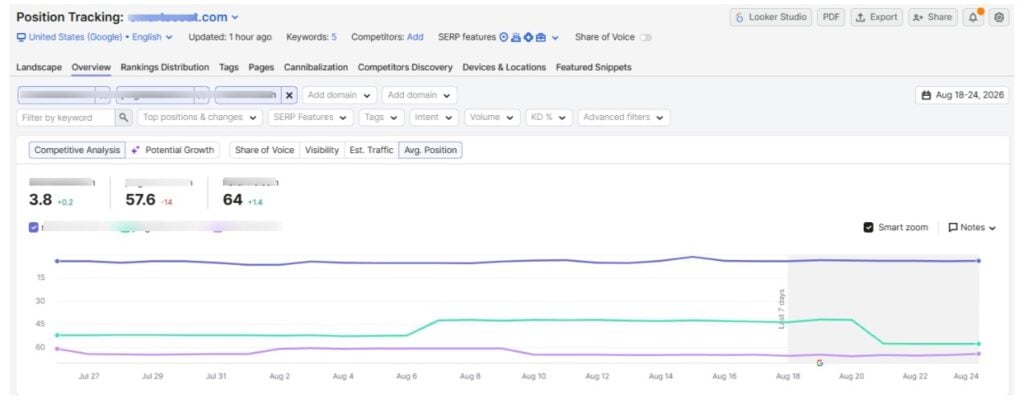This screenshot has height=417, width=1024.
Task: Switch to Pages tab
Action: pyautogui.click(x=261, y=67)
